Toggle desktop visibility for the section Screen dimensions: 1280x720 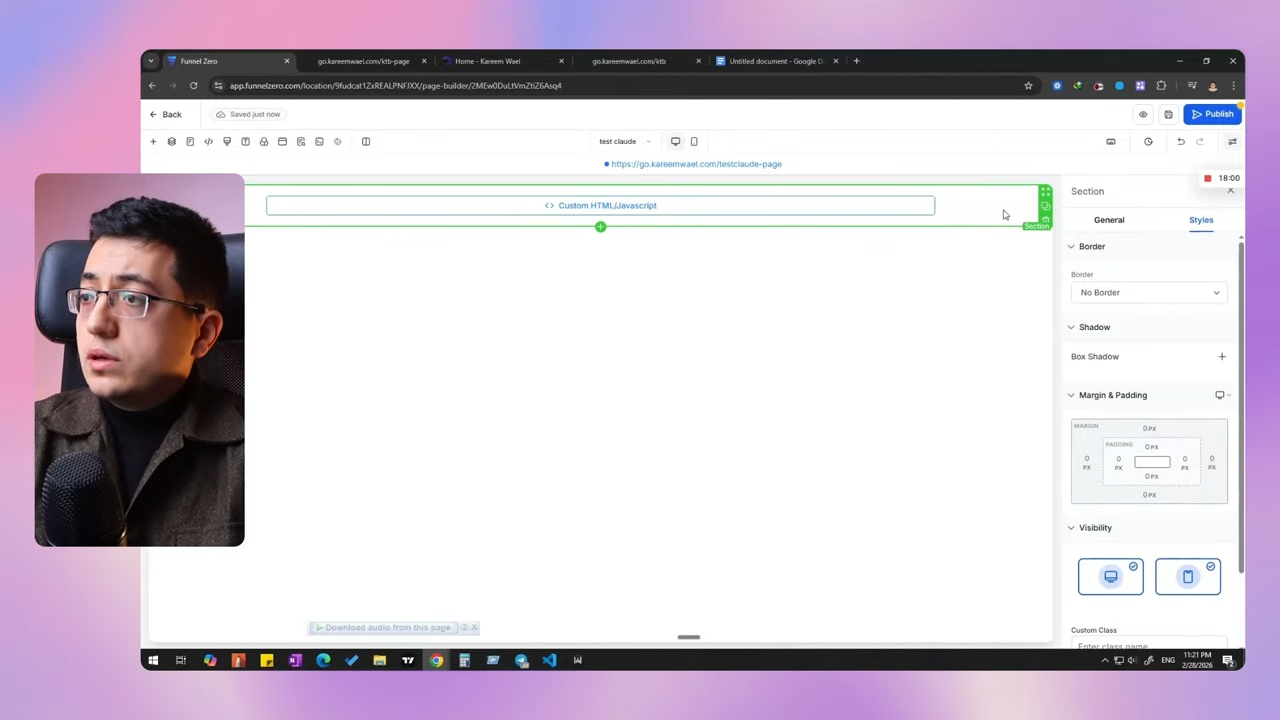tap(1110, 577)
